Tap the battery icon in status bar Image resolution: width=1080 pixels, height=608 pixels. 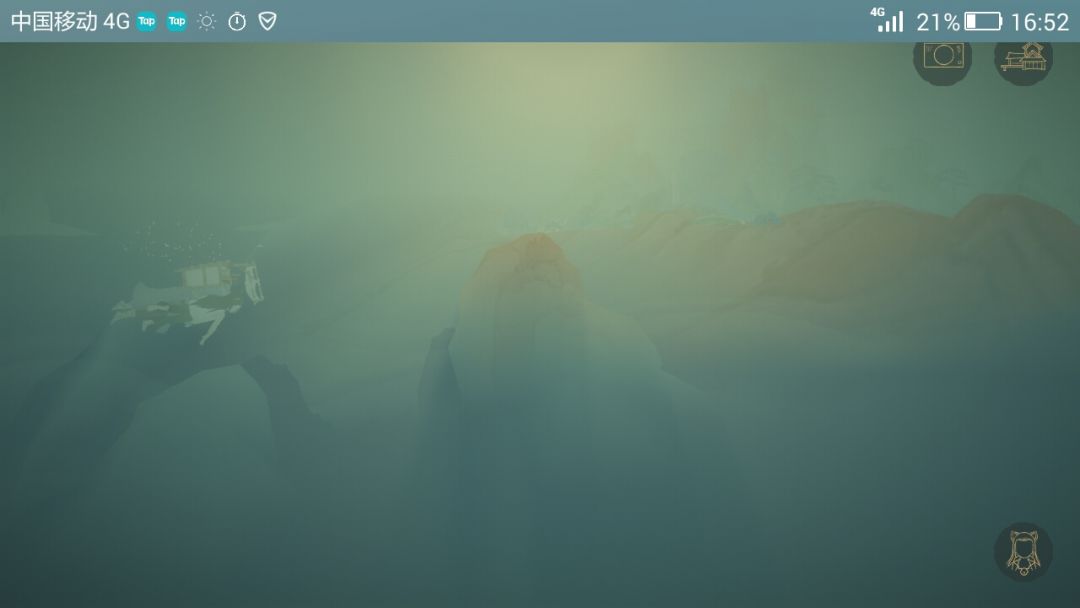coord(983,21)
